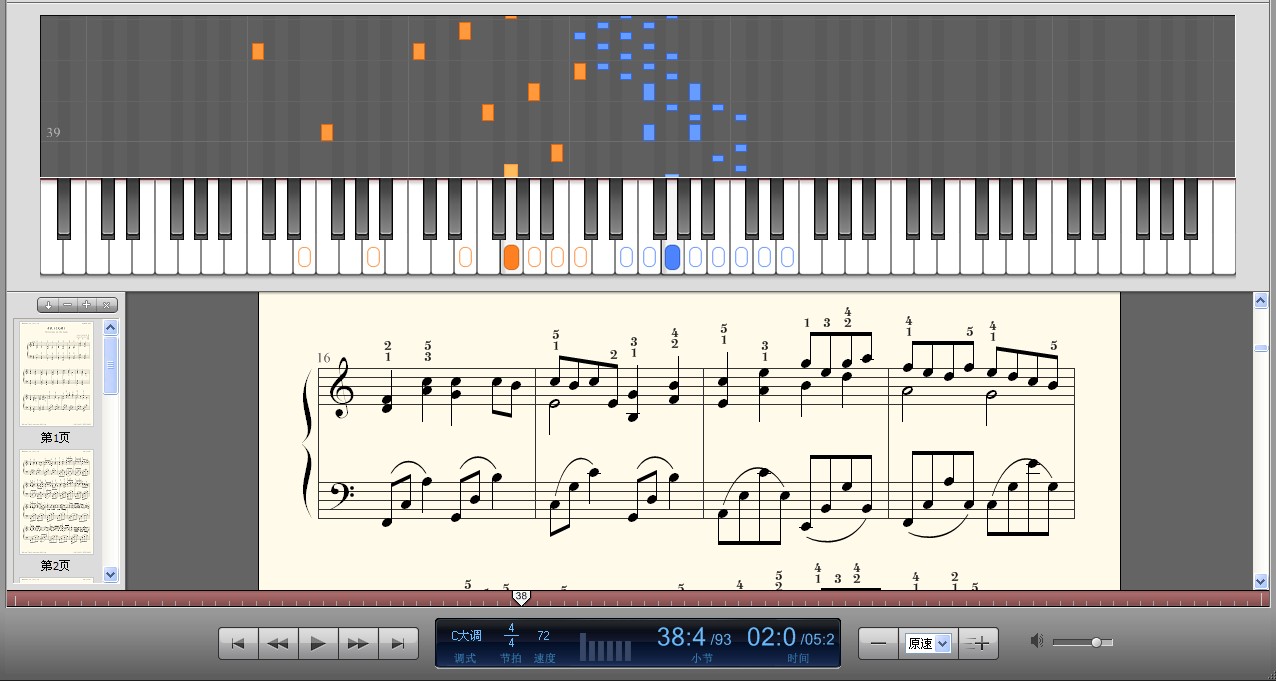Decrease tempo with the minus button

pyautogui.click(x=878, y=643)
